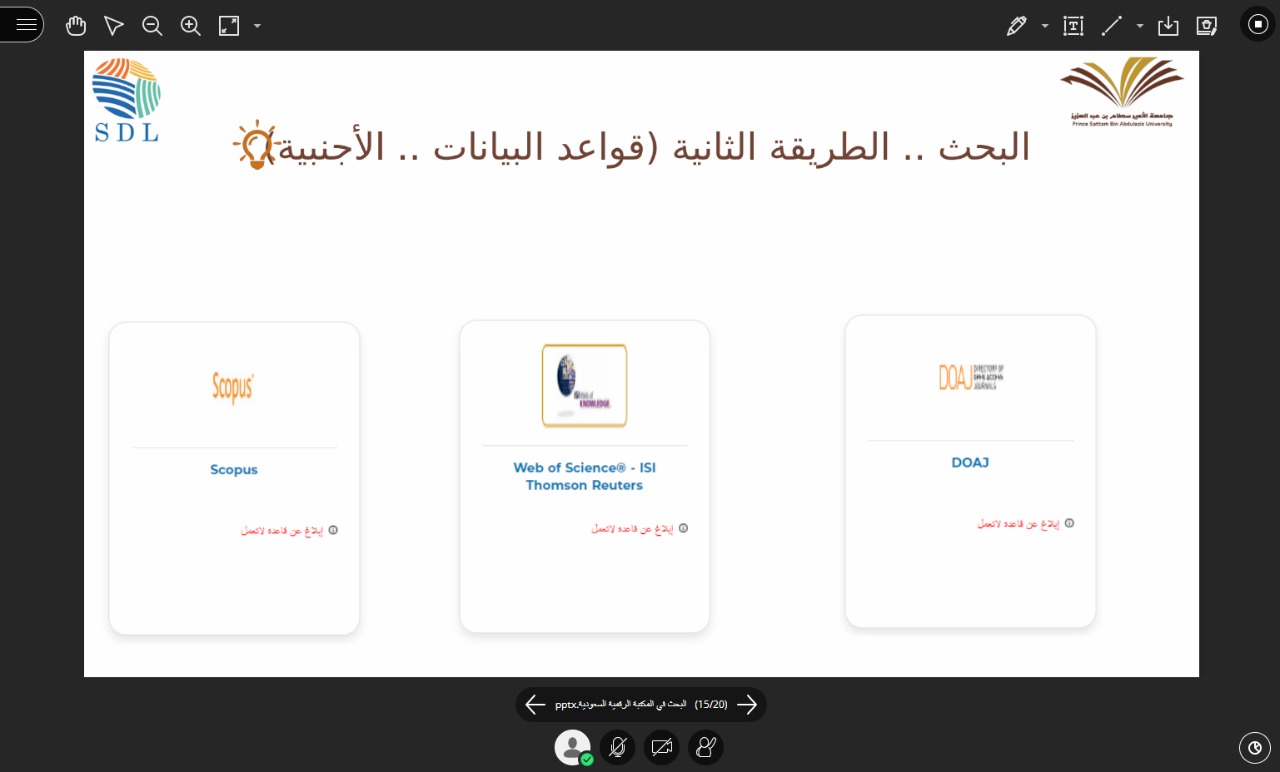
Task: Click the info icon in Scopus card
Action: [333, 530]
